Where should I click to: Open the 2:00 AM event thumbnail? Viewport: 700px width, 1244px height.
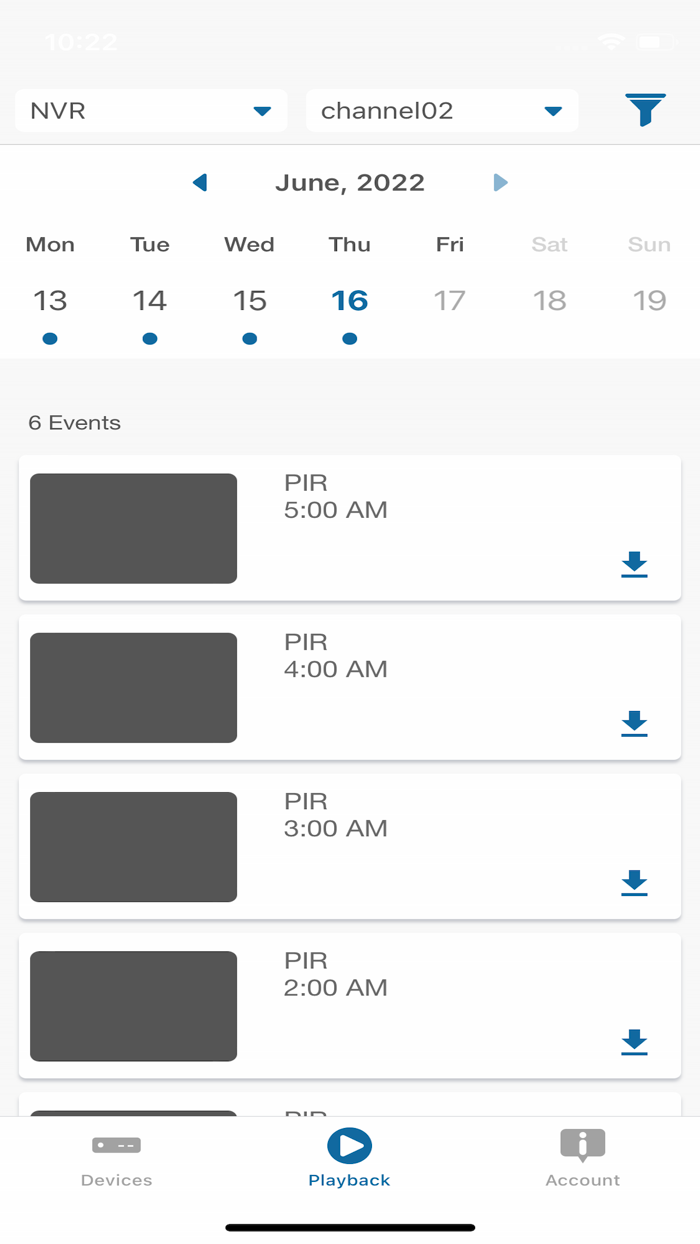click(x=134, y=1006)
